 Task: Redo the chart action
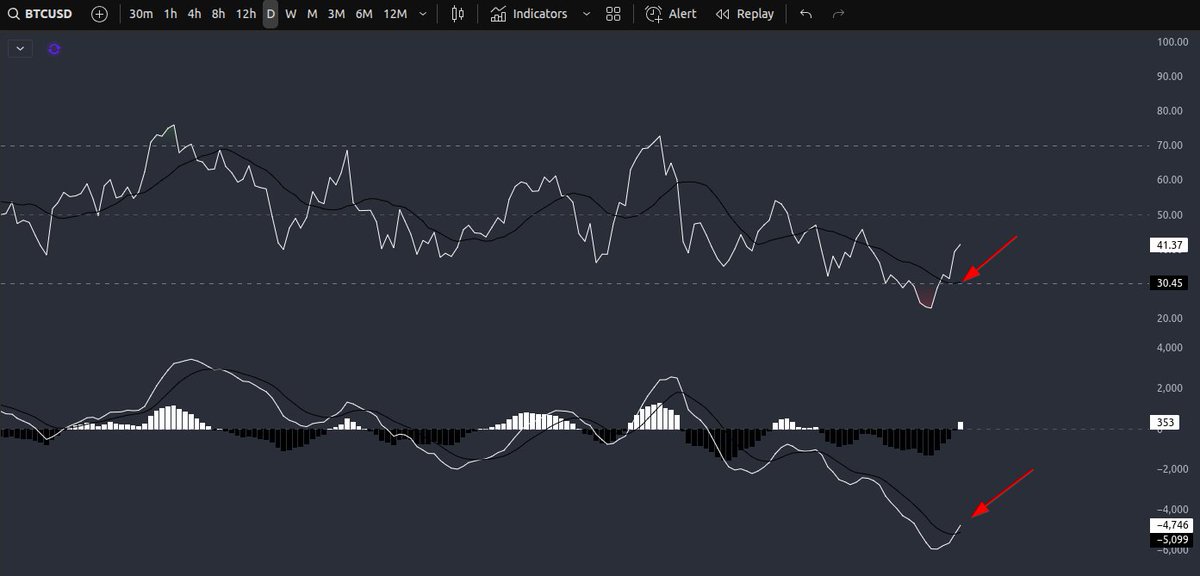click(x=838, y=14)
